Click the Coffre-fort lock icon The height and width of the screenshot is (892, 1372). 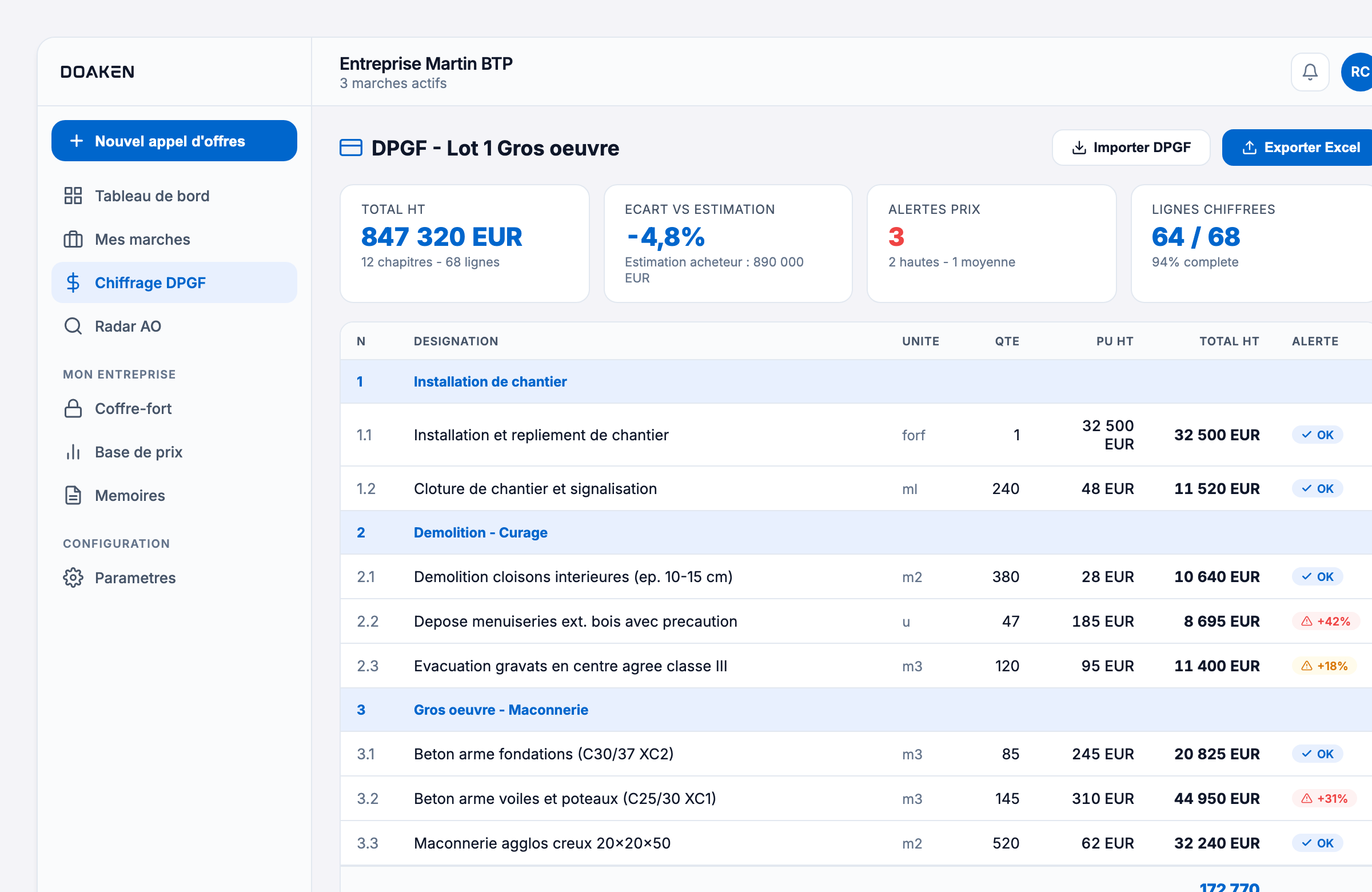(73, 409)
